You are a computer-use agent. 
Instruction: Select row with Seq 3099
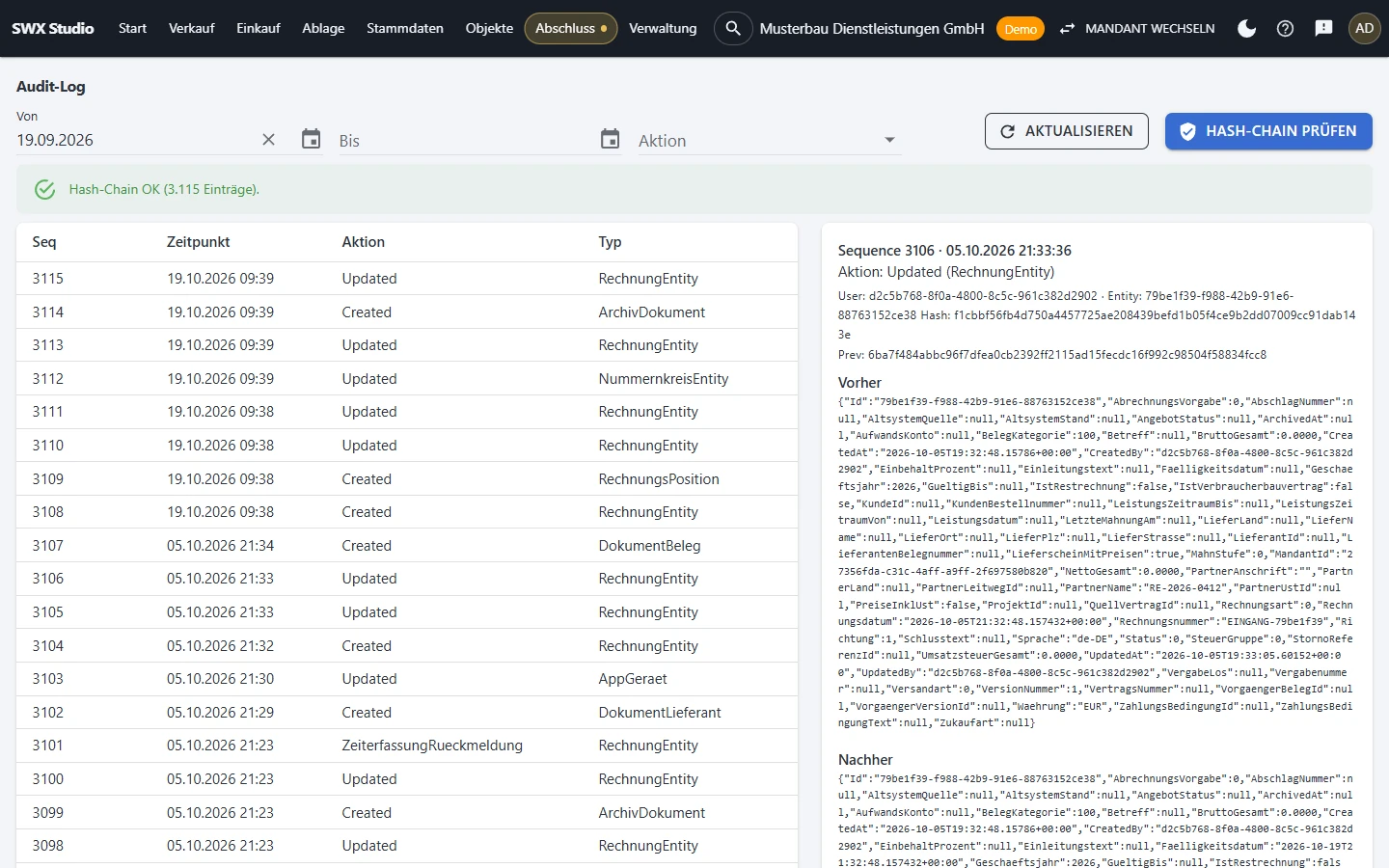click(x=407, y=813)
